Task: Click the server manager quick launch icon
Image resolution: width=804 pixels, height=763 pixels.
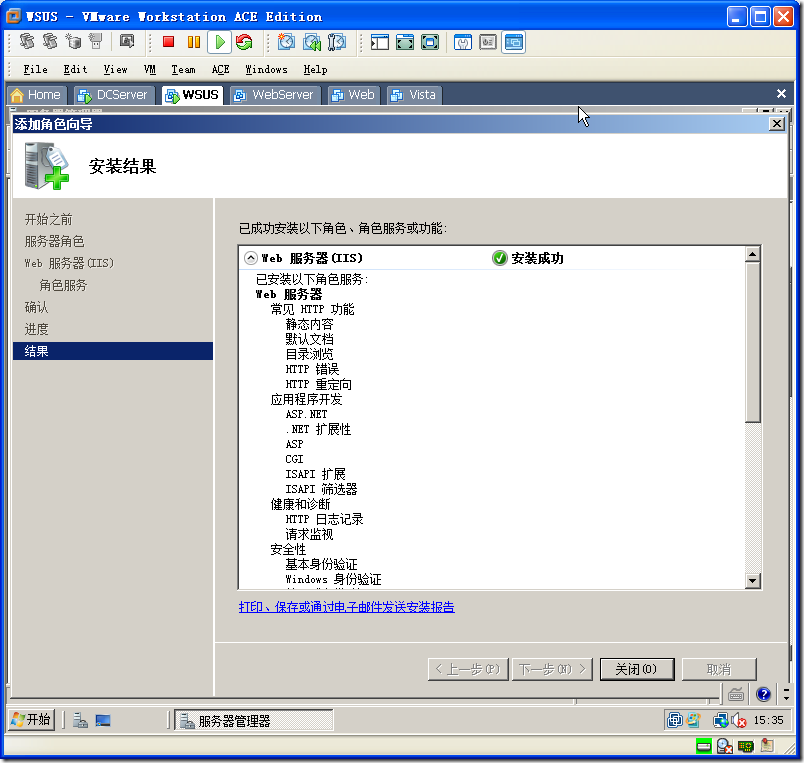Action: pos(80,720)
